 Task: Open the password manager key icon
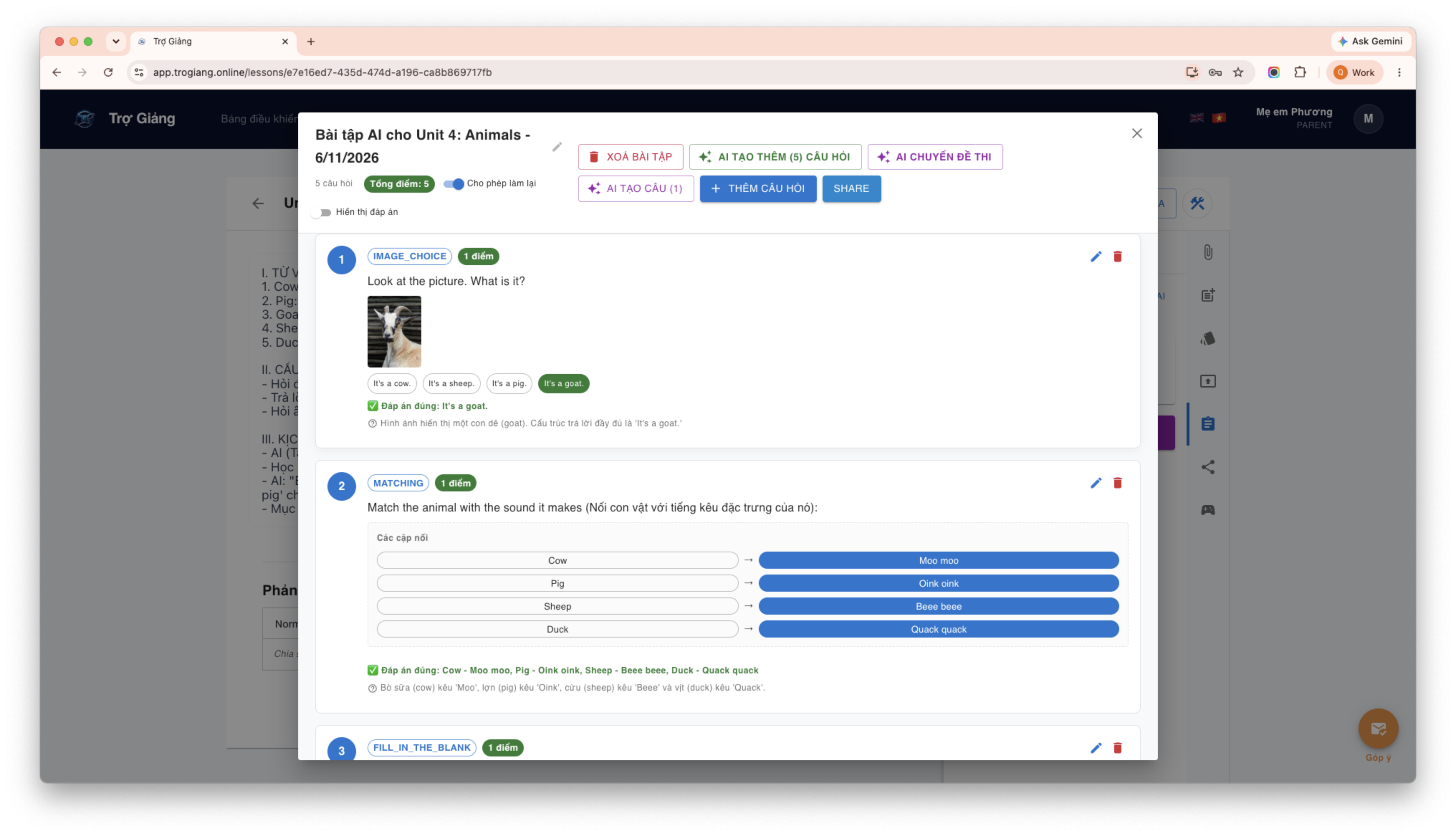tap(1215, 72)
